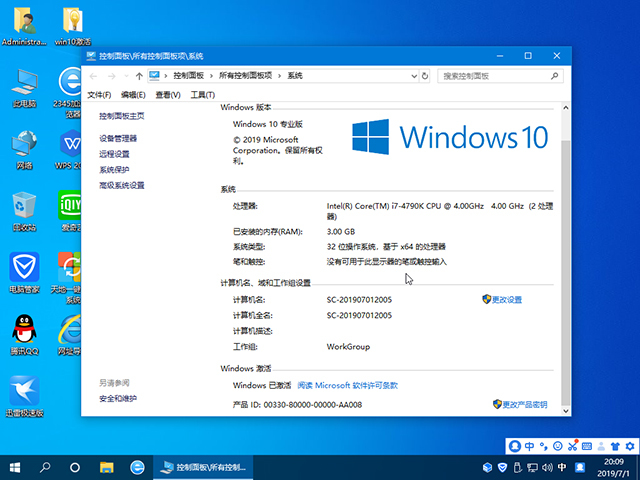Open the 文件(F) menu

click(x=99, y=95)
